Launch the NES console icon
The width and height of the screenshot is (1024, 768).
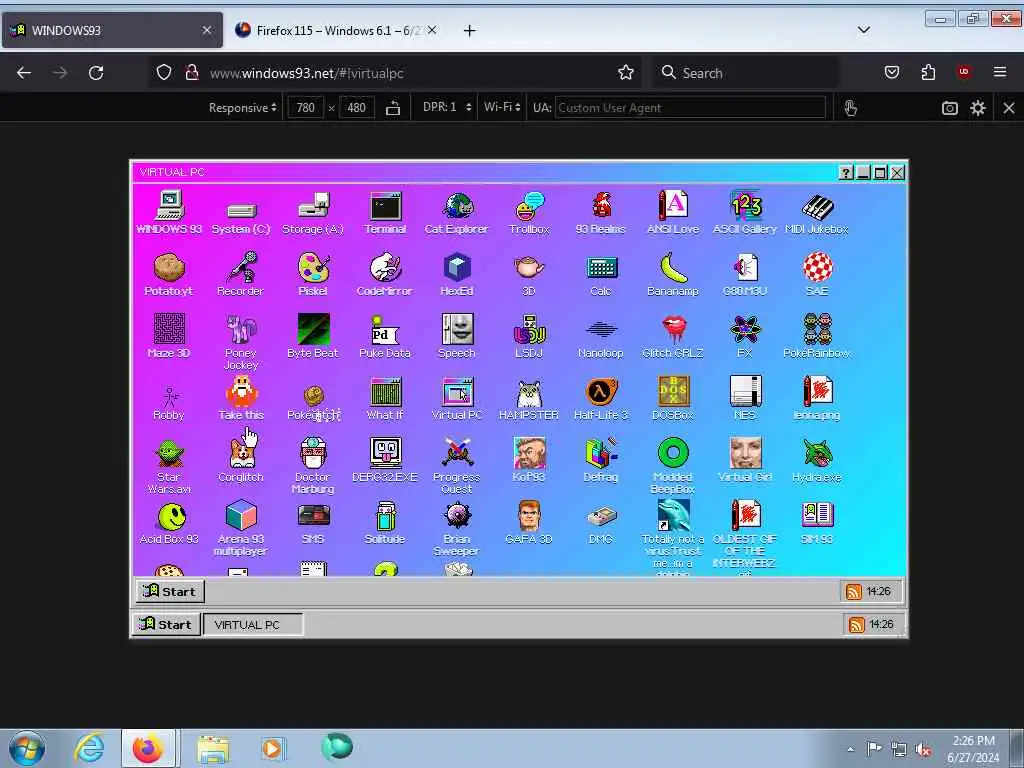[x=745, y=398]
